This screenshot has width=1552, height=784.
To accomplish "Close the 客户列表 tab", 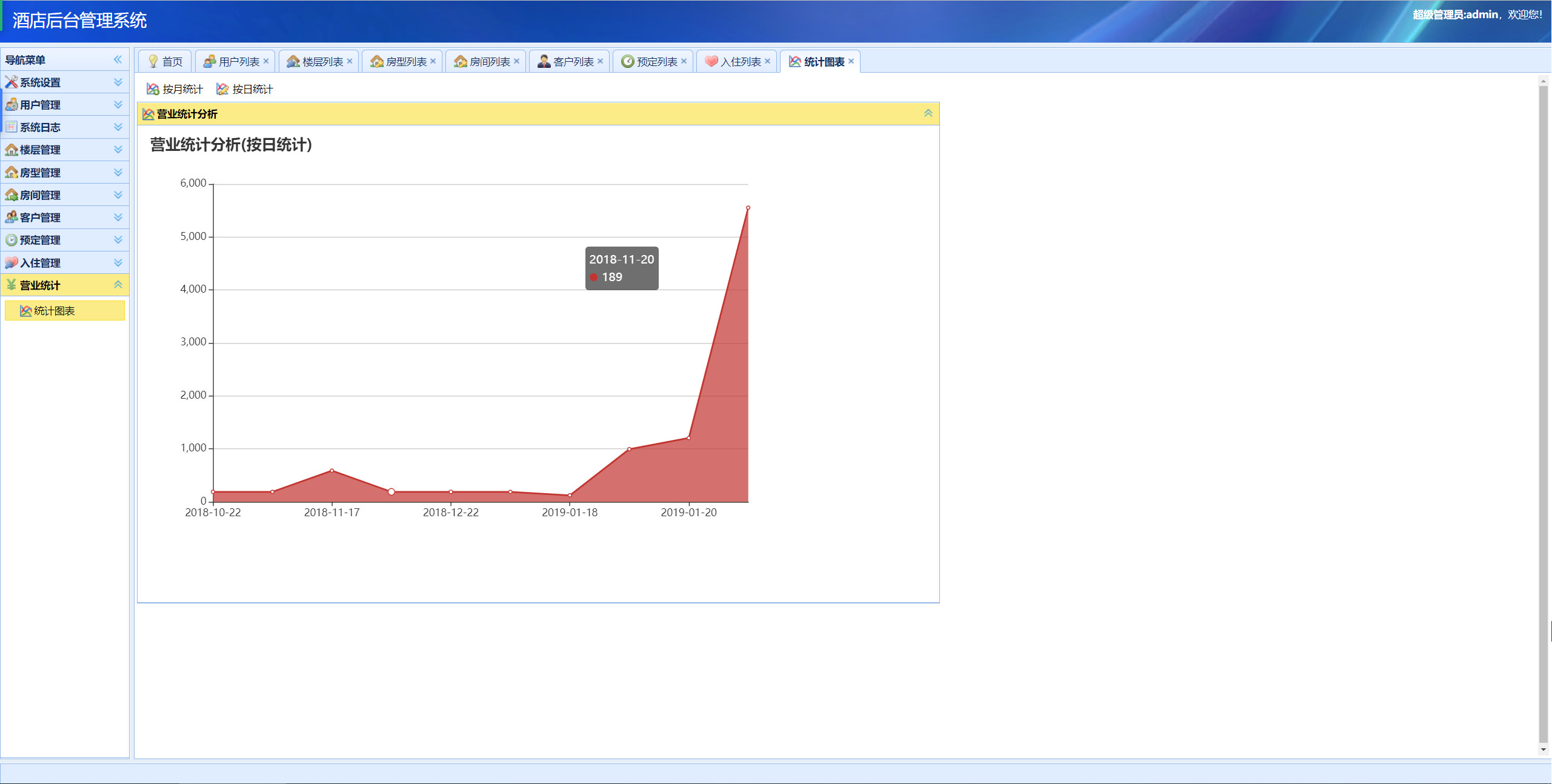I will tap(601, 61).
